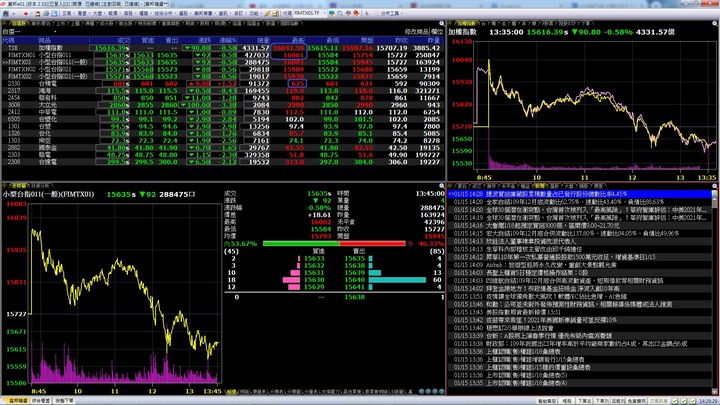Click the 免責聲明 button in status bar
The width and height of the screenshot is (720, 405).
(x=636, y=401)
